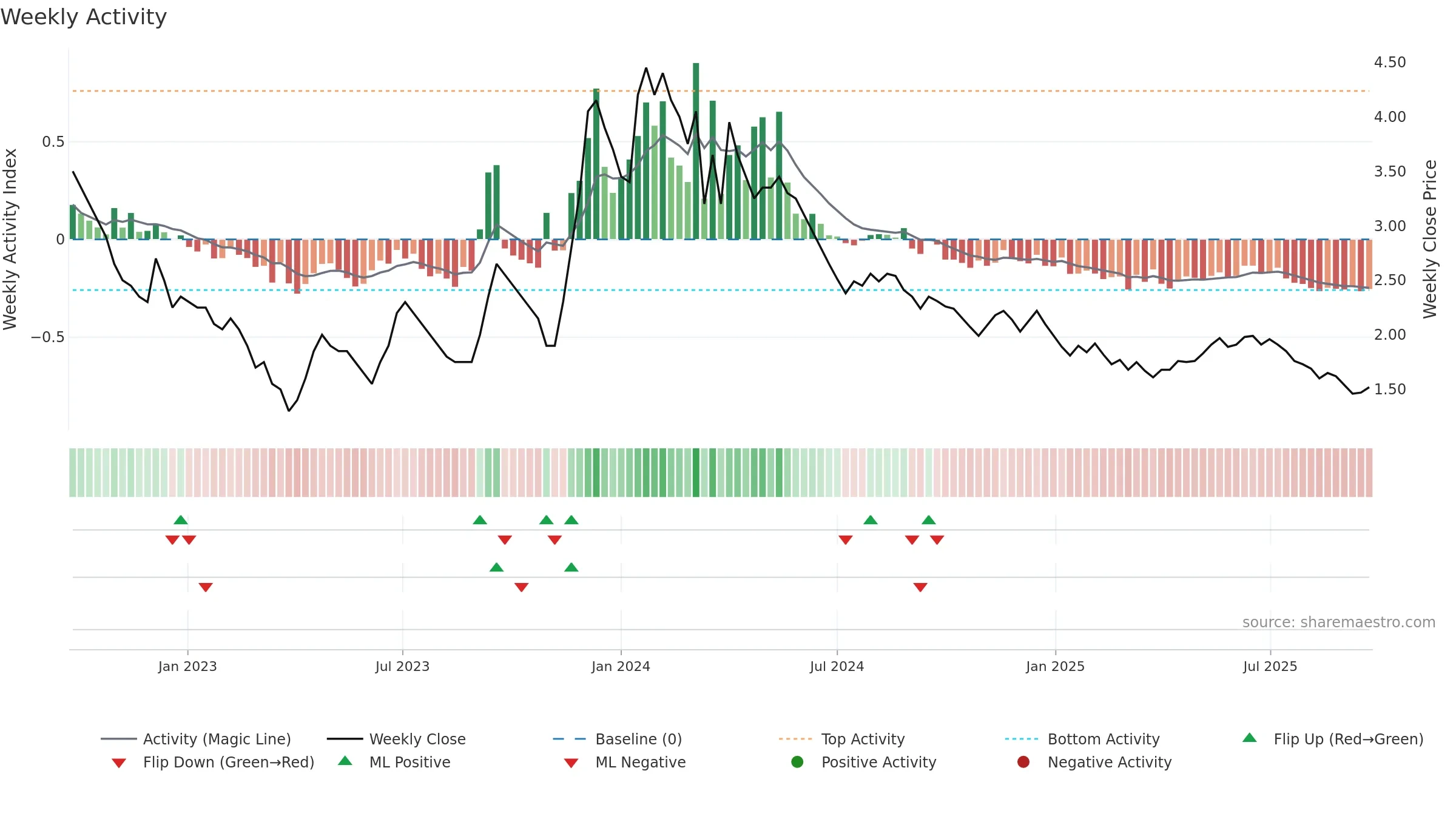Click the Jul 2023 x-axis label
The image size is (1456, 819).
(x=402, y=667)
